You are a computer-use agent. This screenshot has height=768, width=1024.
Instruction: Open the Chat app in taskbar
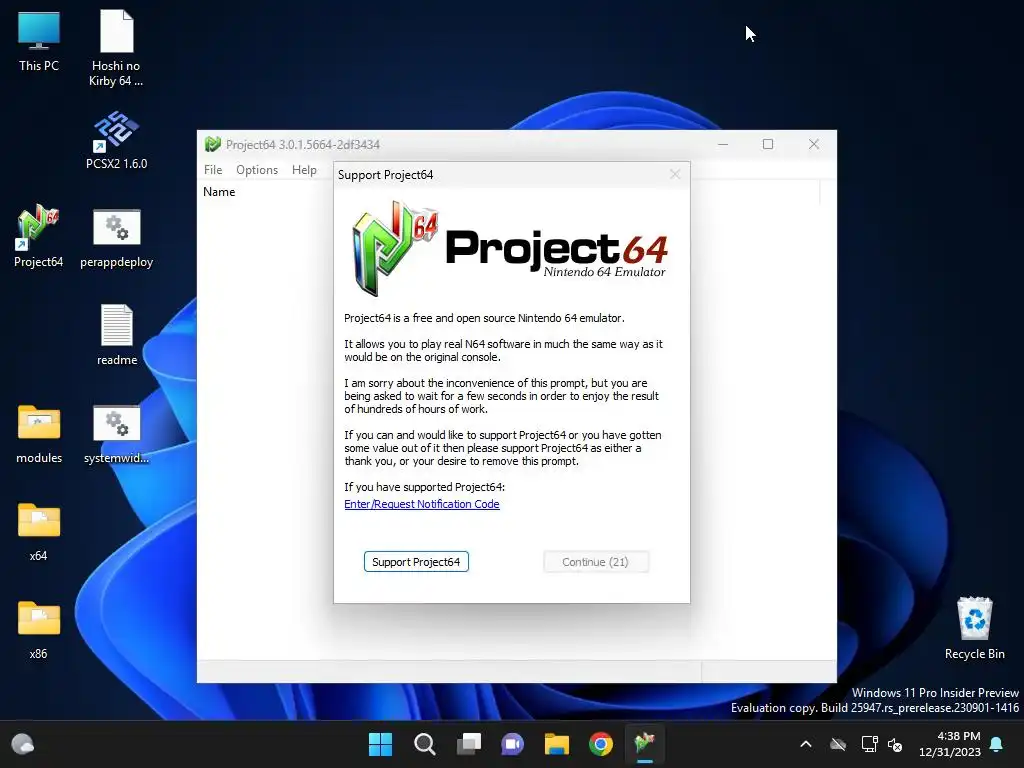pyautogui.click(x=513, y=744)
